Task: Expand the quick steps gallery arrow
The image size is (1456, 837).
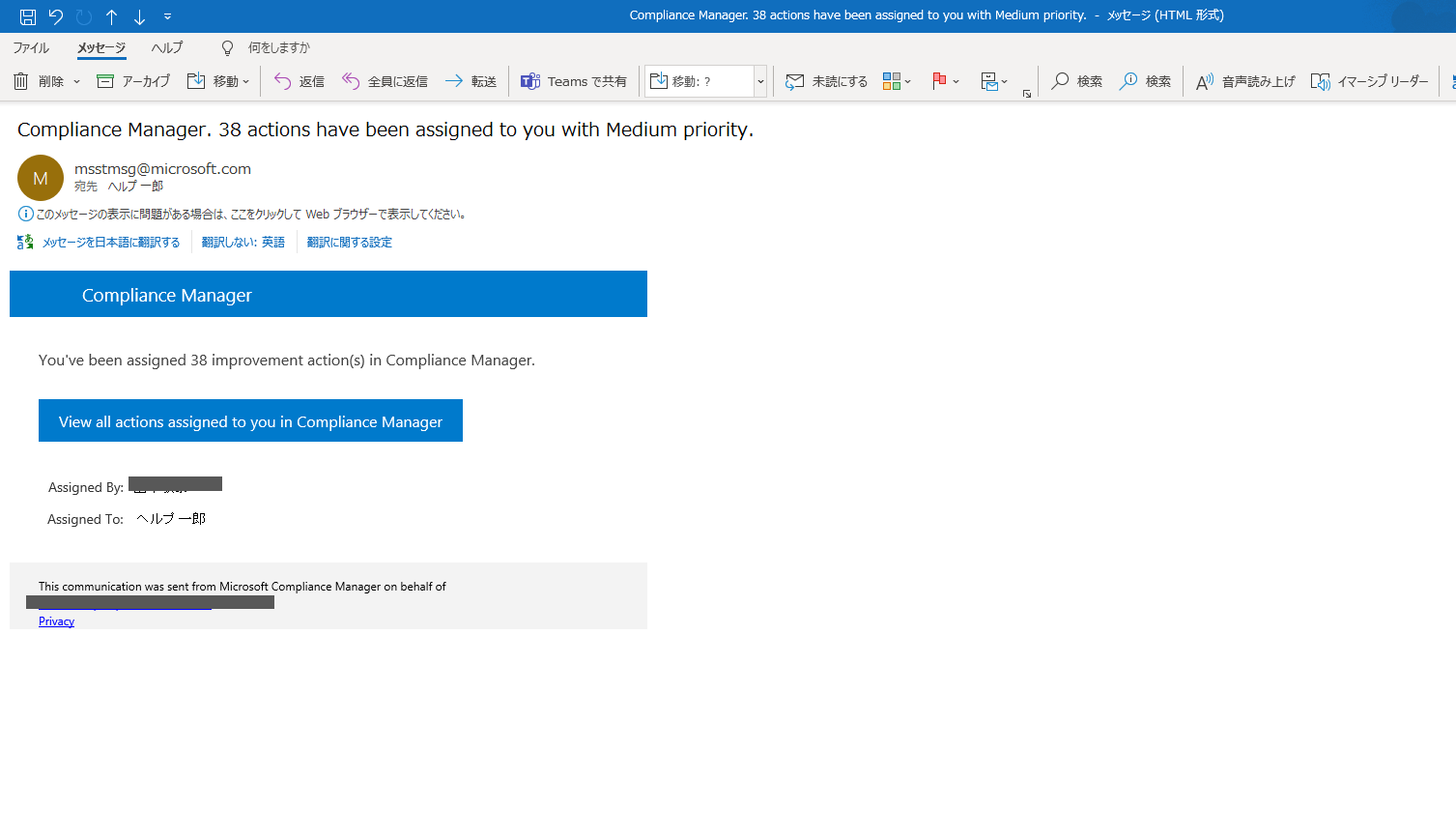Action: tap(760, 81)
